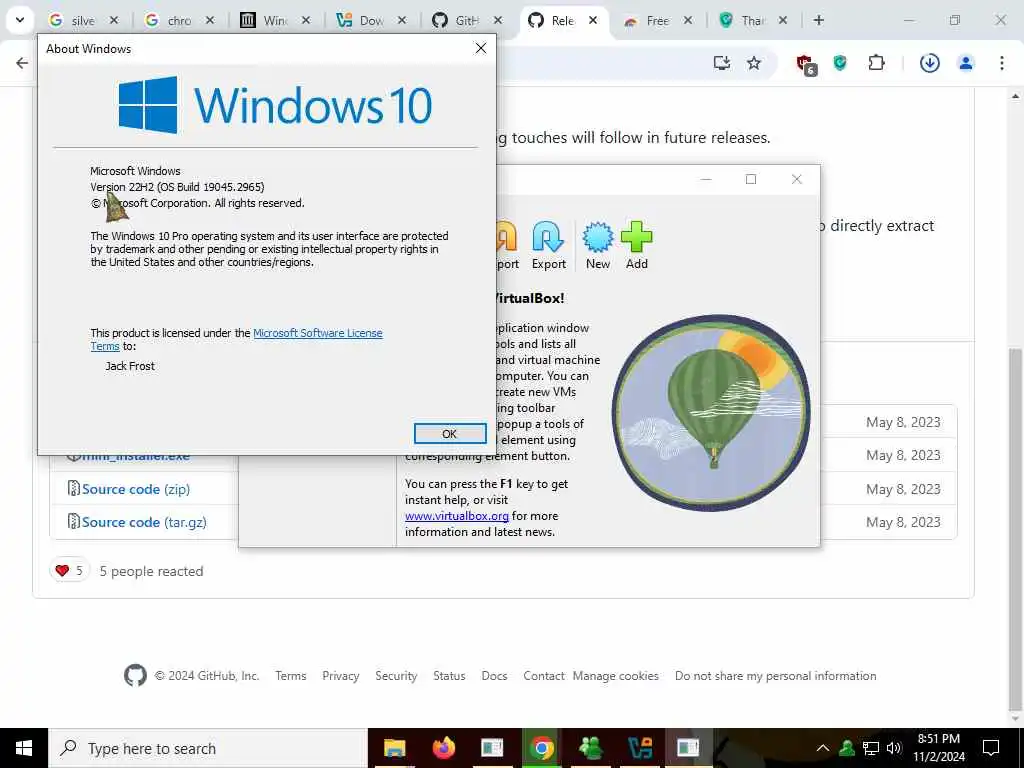This screenshot has width=1024, height=768.
Task: Open the network tray icon
Action: coord(871,748)
